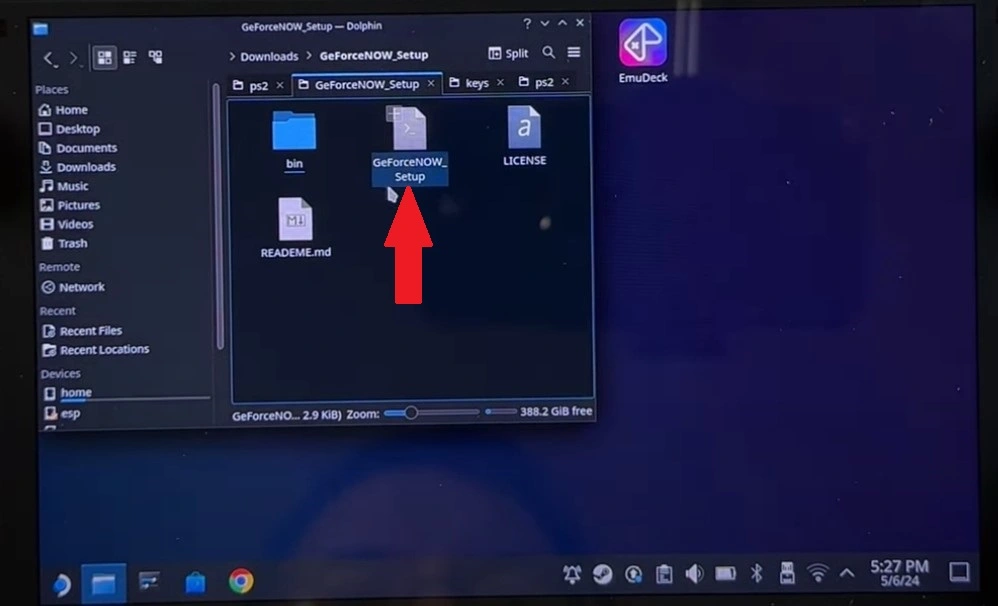Open the volume control
Image resolution: width=998 pixels, height=606 pixels.
click(x=694, y=574)
